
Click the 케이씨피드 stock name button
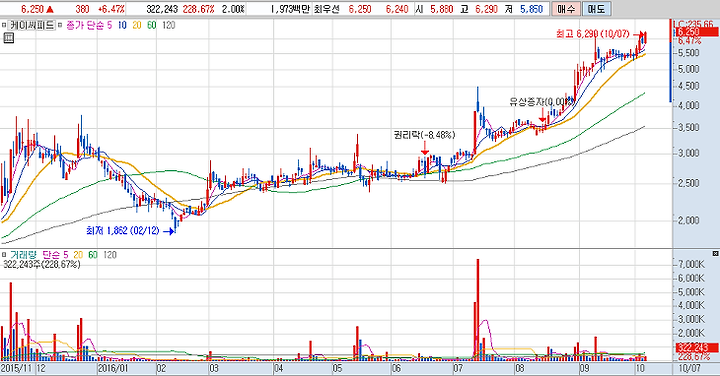click(32, 25)
